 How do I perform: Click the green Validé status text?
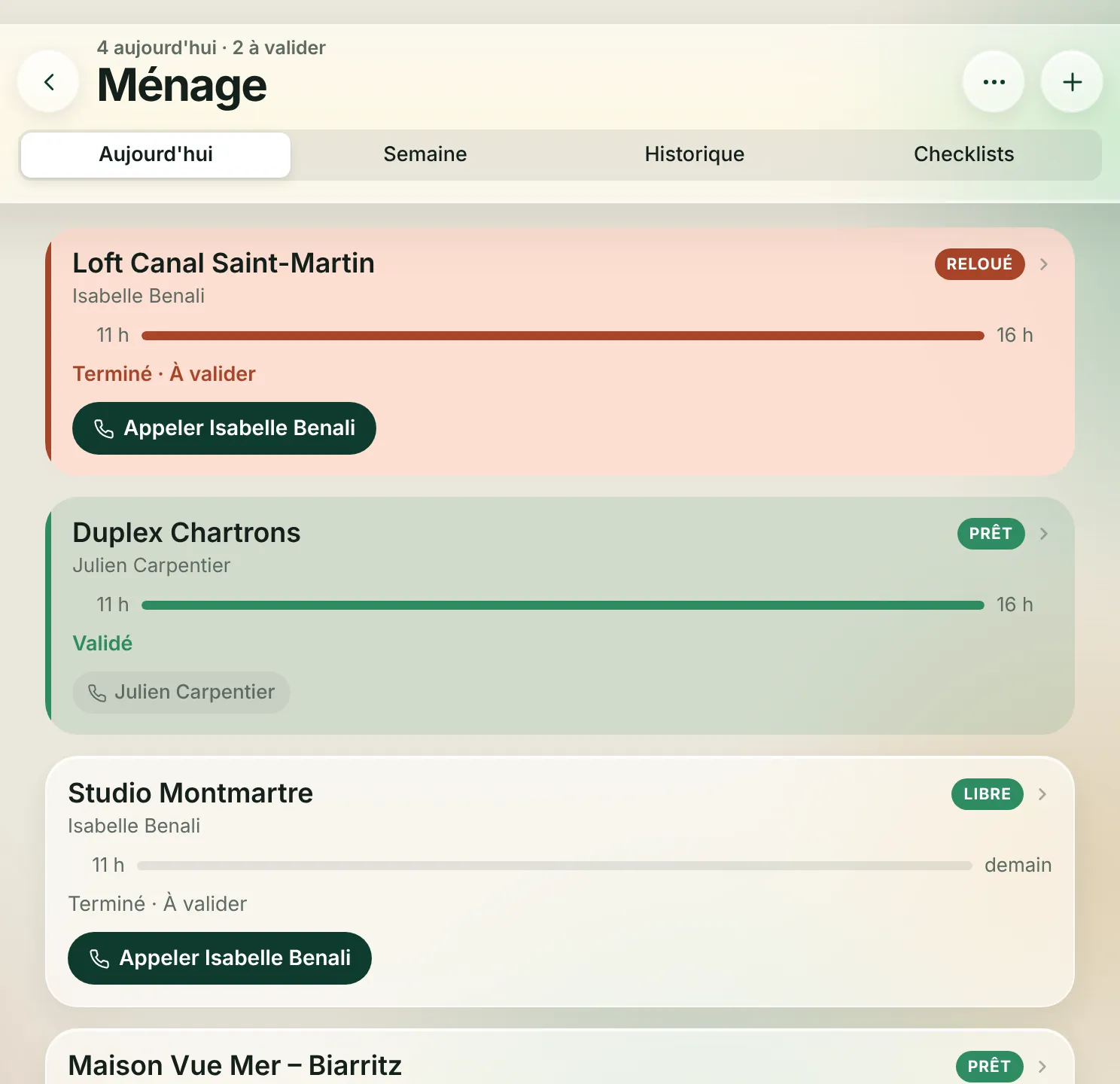(x=102, y=644)
